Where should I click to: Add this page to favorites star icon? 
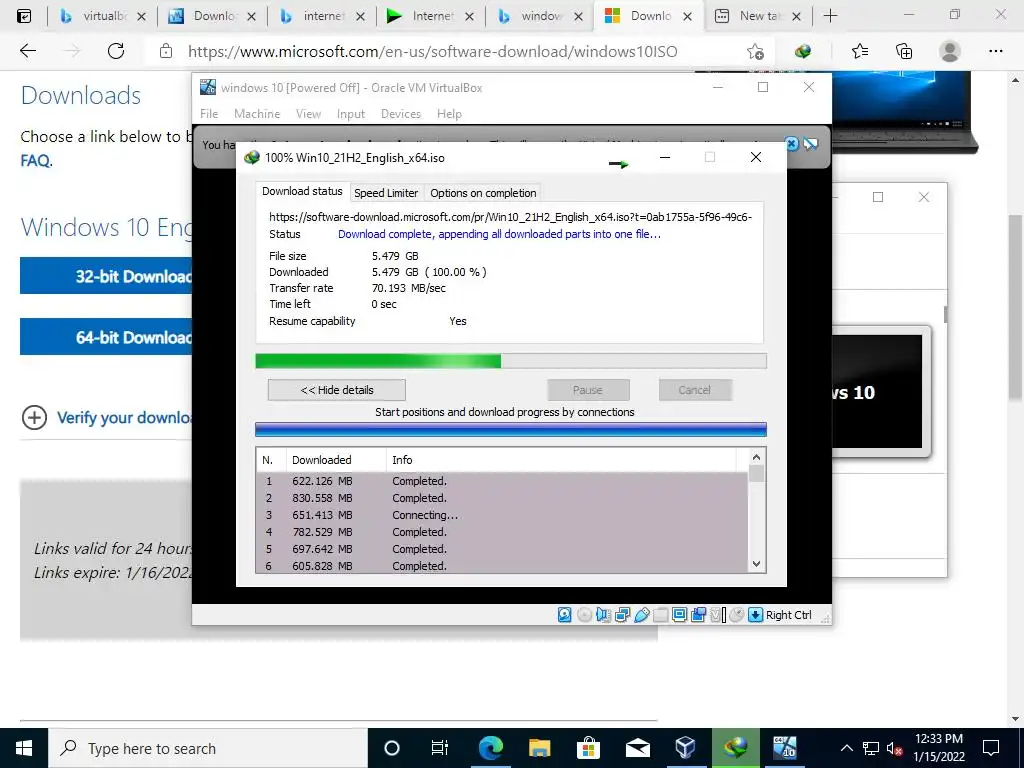click(755, 52)
